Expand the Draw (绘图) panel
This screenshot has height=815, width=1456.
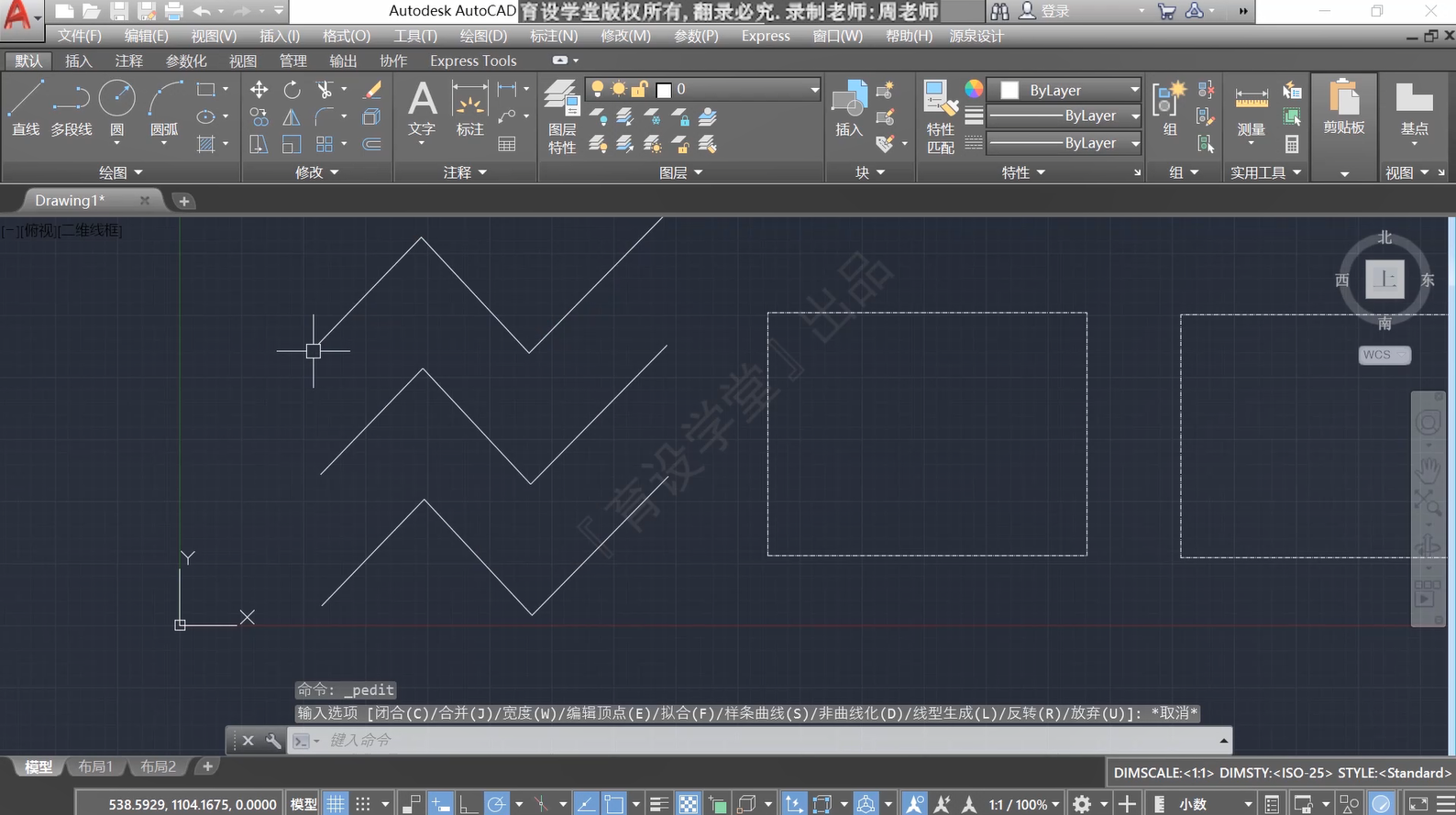point(121,172)
